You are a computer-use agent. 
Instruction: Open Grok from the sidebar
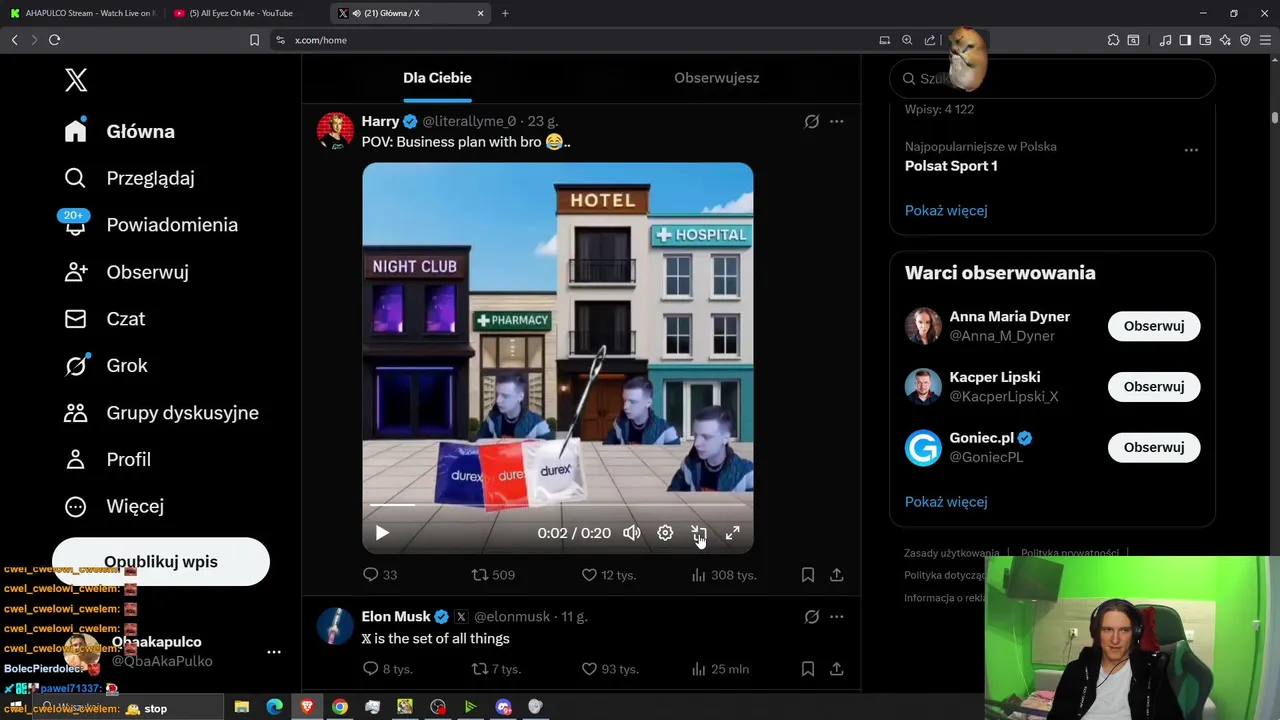[105, 366]
